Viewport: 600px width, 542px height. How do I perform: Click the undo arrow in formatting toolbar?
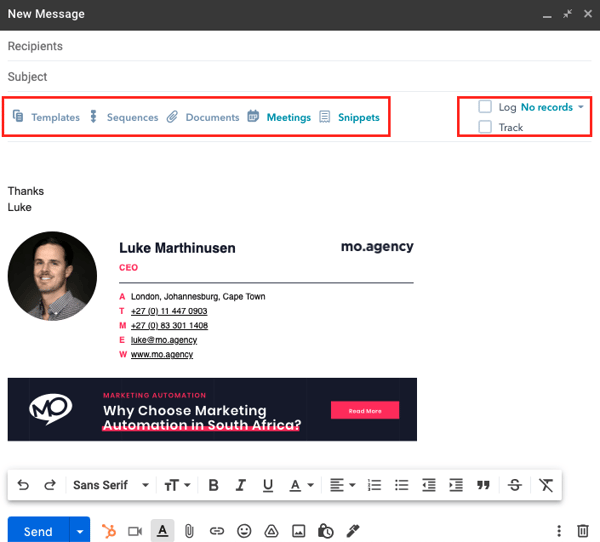pos(23,485)
